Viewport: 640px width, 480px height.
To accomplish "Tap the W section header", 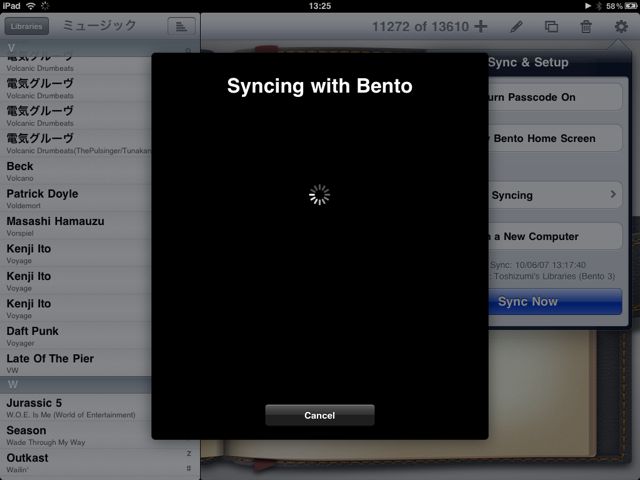I will coord(76,384).
